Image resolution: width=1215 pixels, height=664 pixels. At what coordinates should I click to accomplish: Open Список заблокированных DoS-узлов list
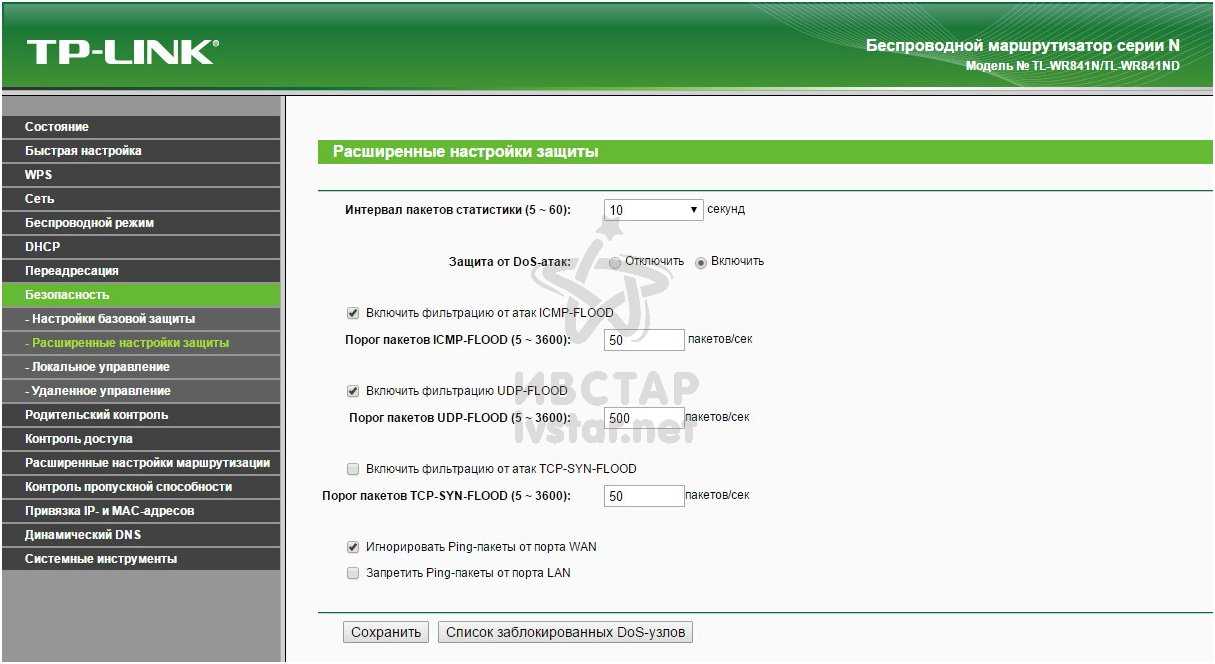tap(565, 632)
